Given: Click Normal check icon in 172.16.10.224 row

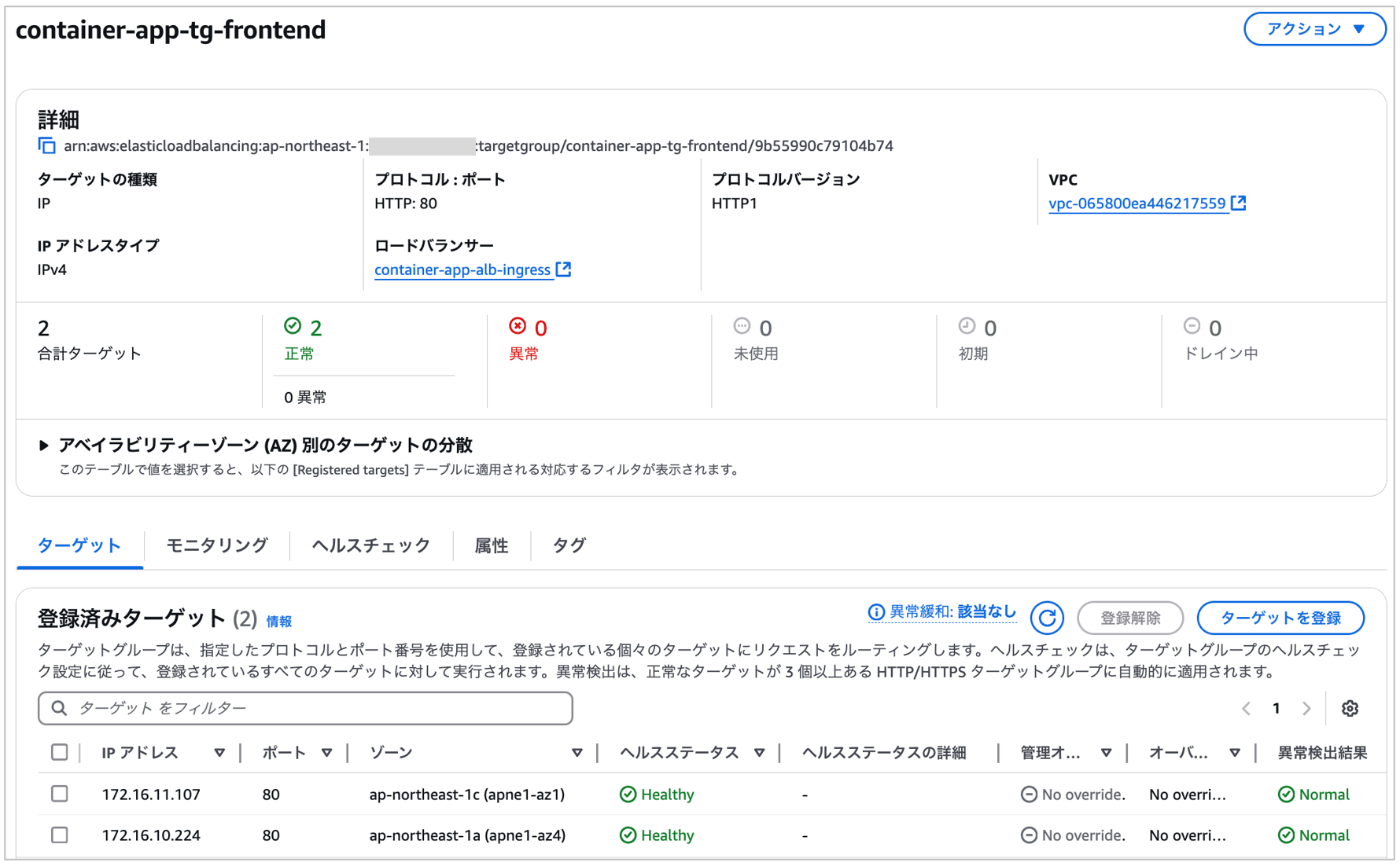Looking at the screenshot, I should [x=1286, y=835].
